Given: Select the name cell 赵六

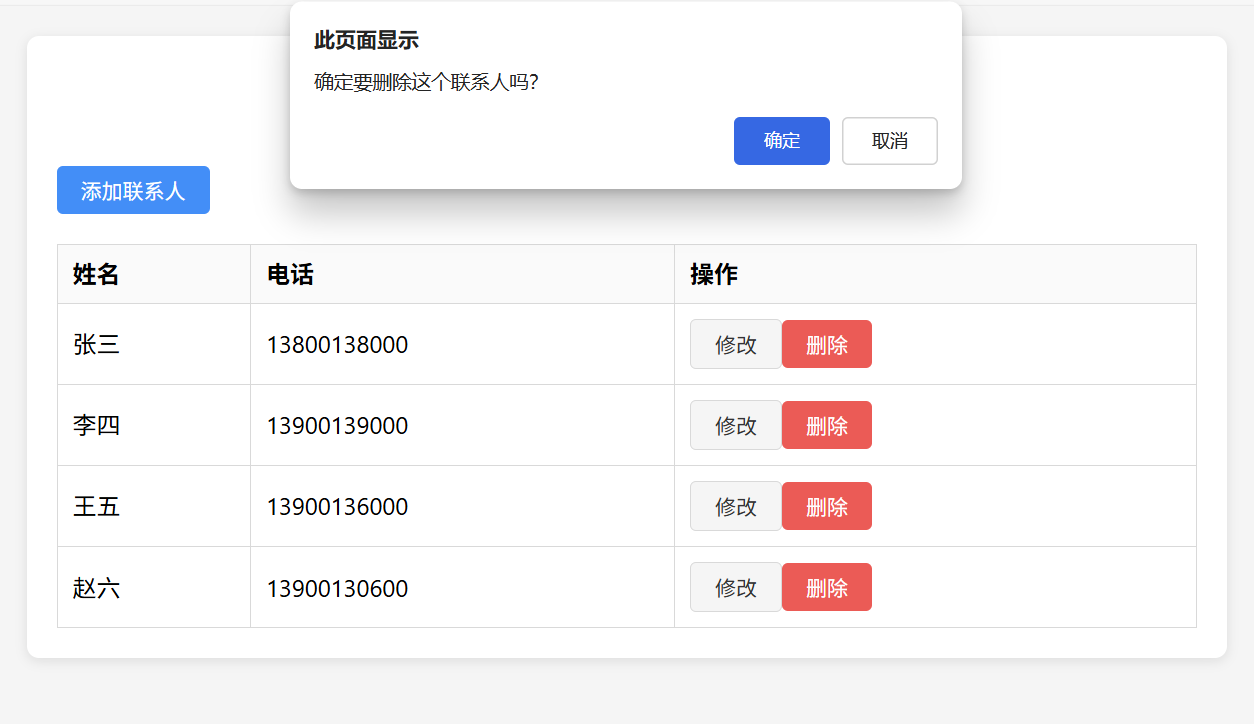Looking at the screenshot, I should [x=154, y=587].
